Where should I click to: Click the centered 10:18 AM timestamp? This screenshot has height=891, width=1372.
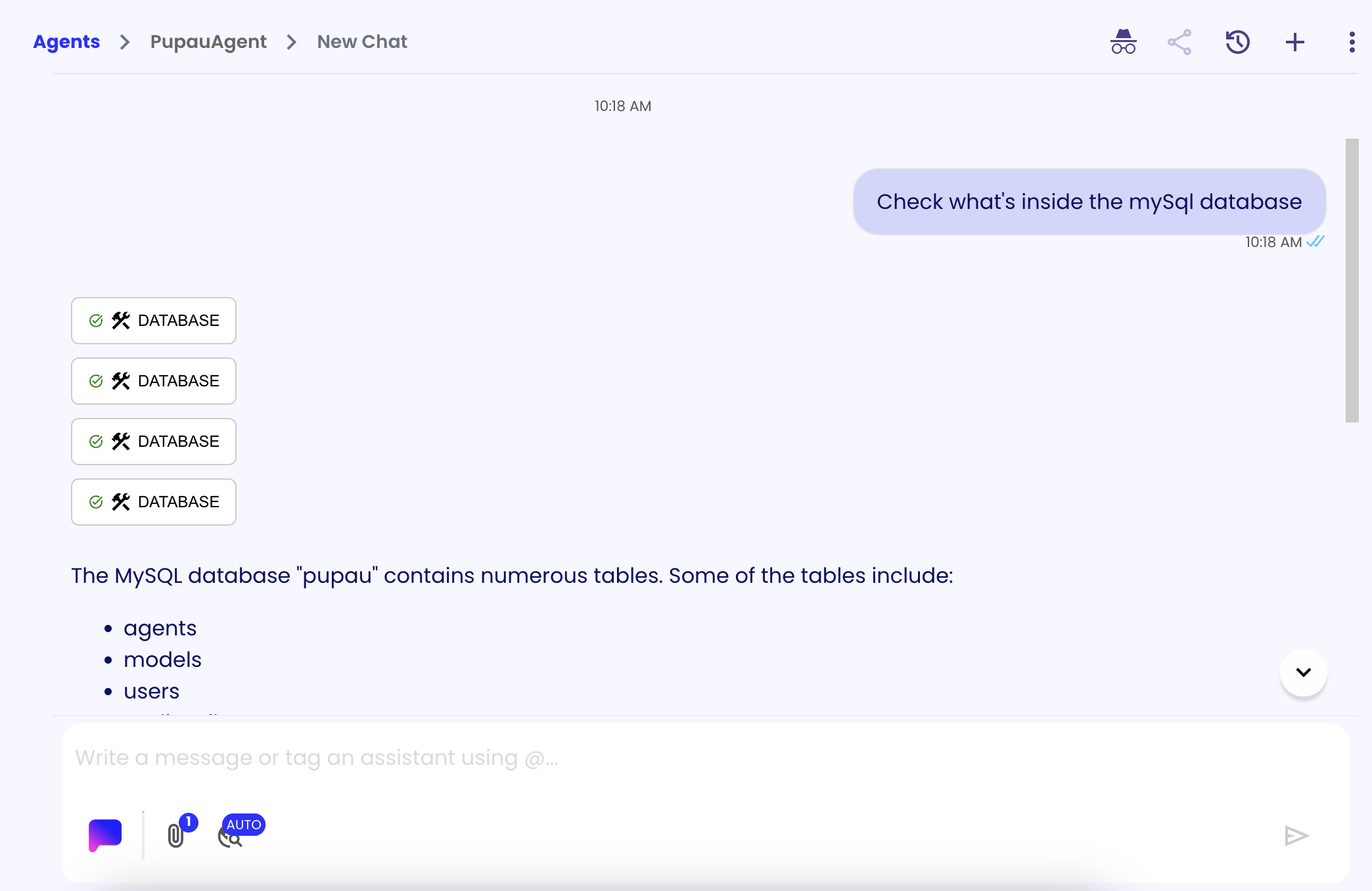coord(623,106)
